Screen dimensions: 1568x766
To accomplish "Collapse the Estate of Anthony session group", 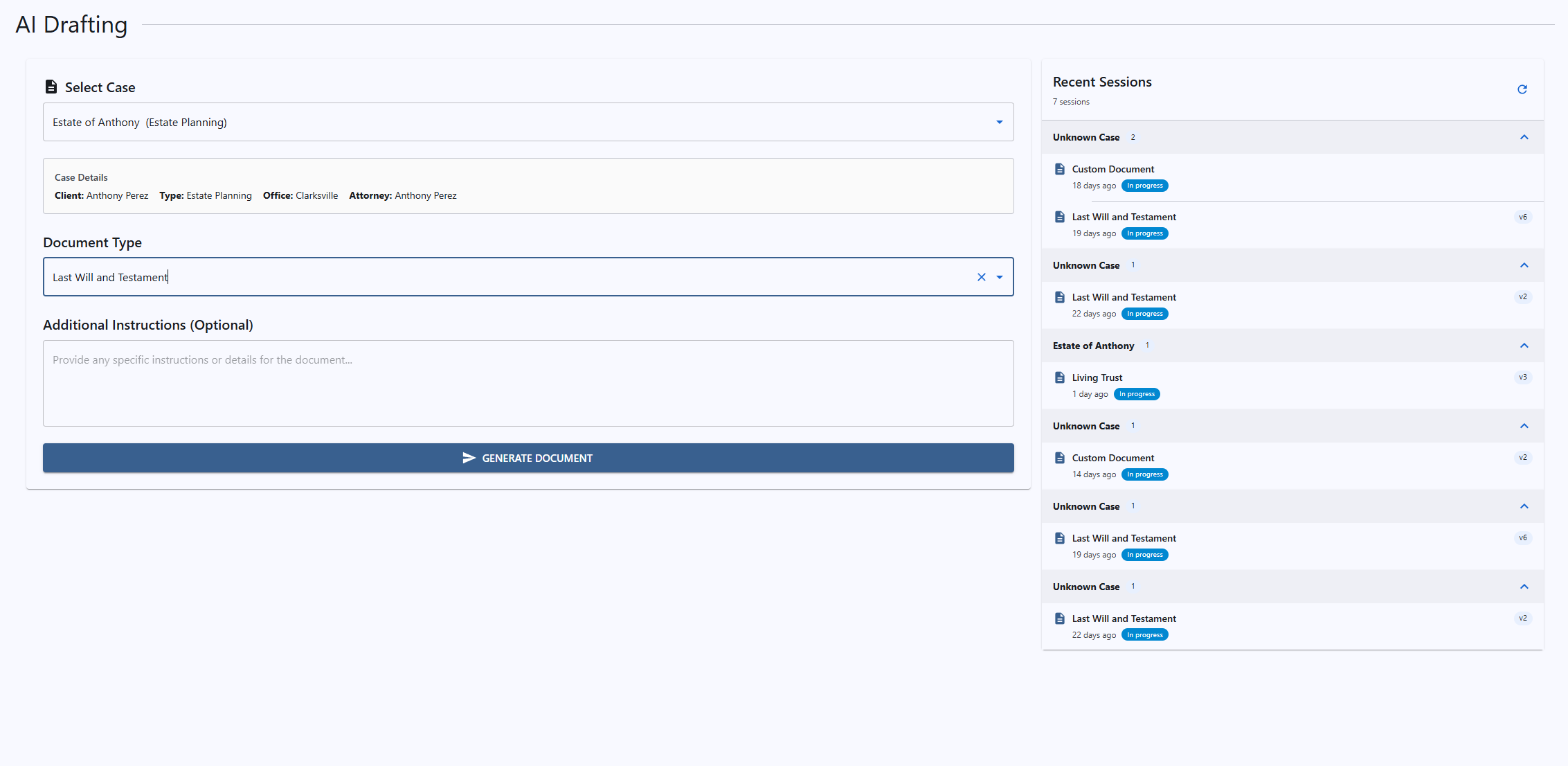I will tap(1524, 346).
